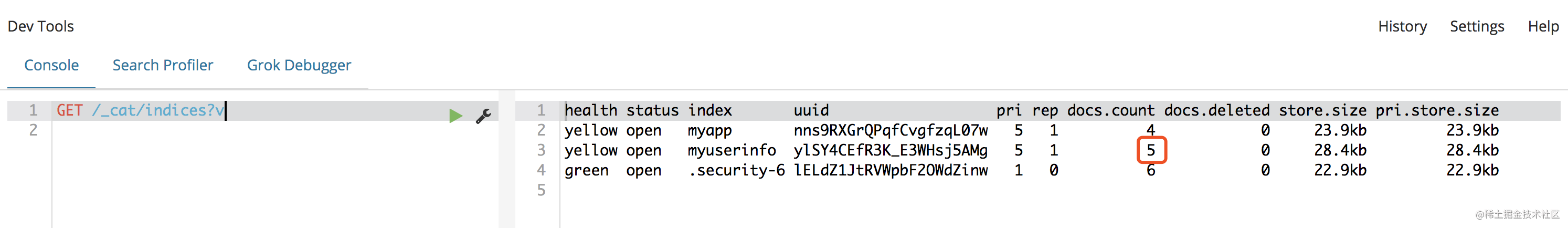1568x228 pixels.
Task: Select the Console tab
Action: (x=51, y=65)
